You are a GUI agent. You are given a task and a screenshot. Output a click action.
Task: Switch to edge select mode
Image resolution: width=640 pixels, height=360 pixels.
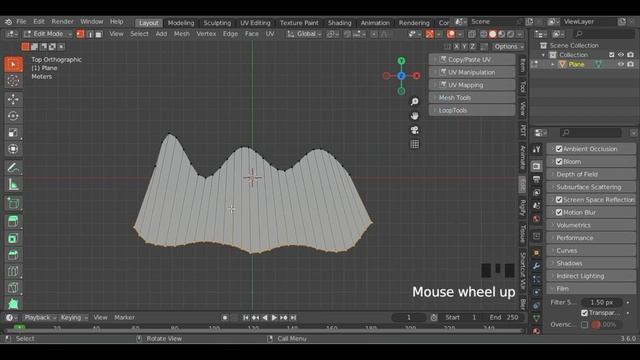90,34
